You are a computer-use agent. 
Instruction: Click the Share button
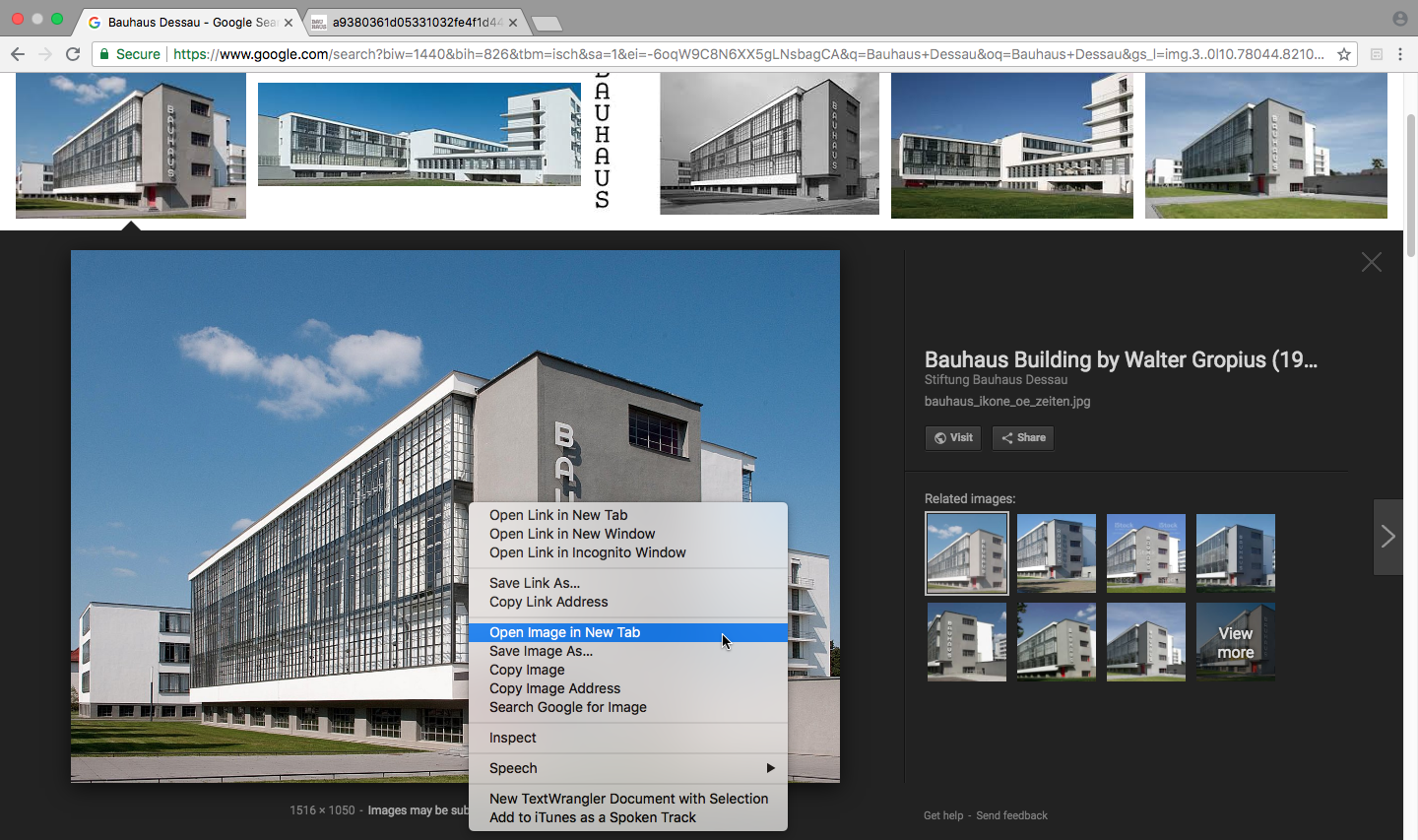coord(1023,438)
